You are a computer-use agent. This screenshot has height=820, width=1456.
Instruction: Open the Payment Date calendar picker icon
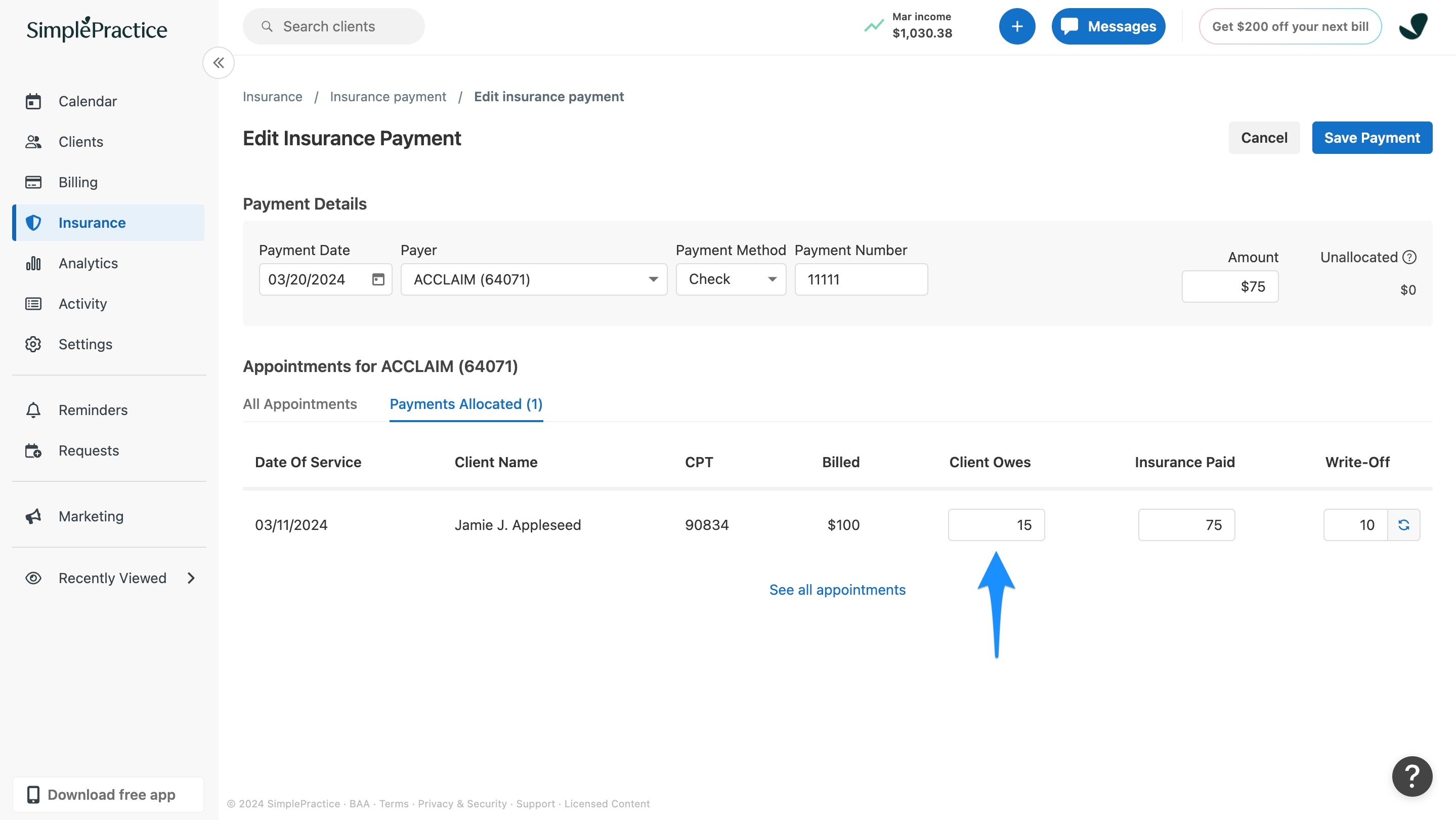[x=378, y=279]
